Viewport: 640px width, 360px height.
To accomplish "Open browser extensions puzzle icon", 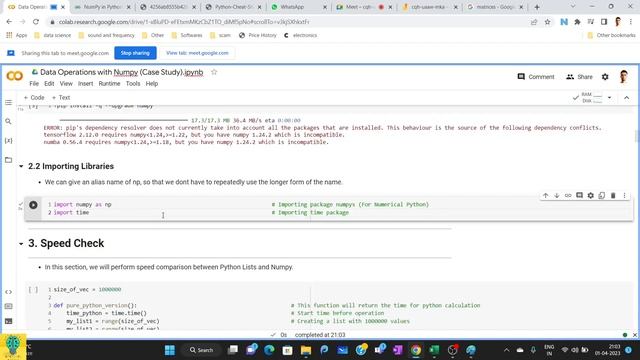I will point(577,22).
